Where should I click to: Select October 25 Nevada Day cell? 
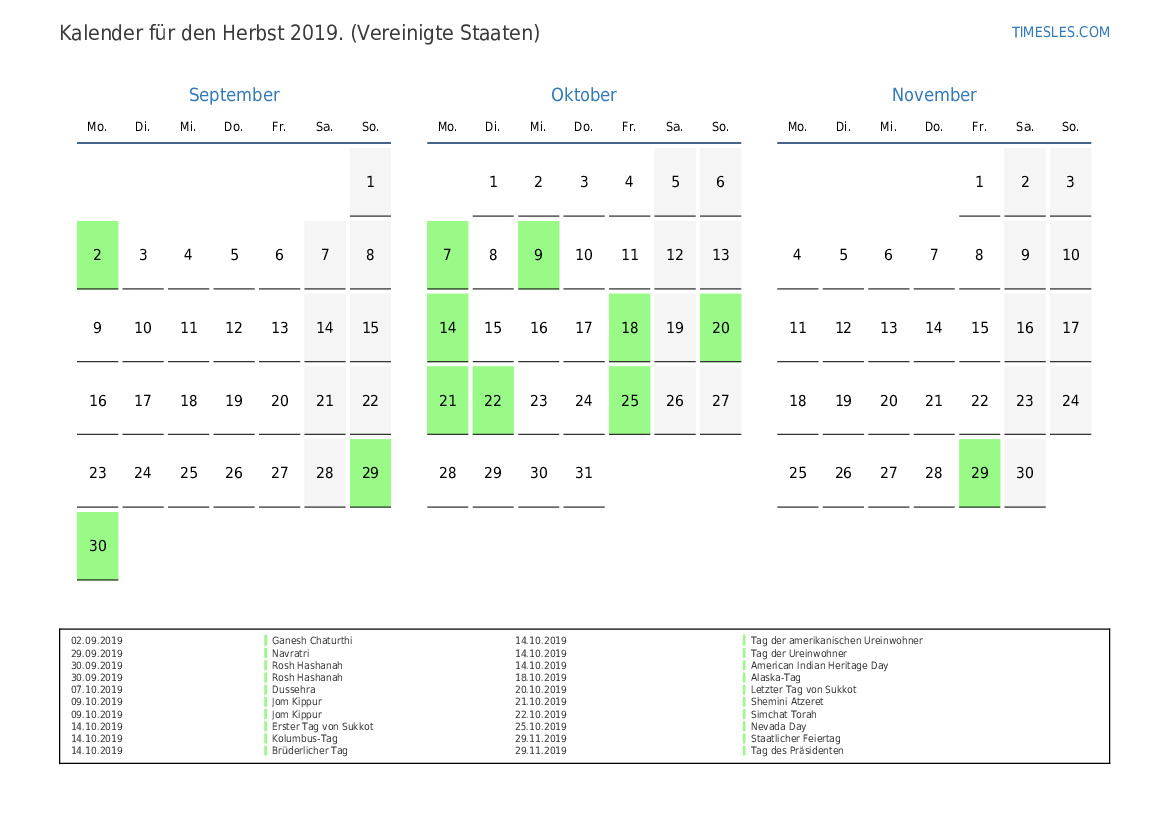pyautogui.click(x=629, y=401)
